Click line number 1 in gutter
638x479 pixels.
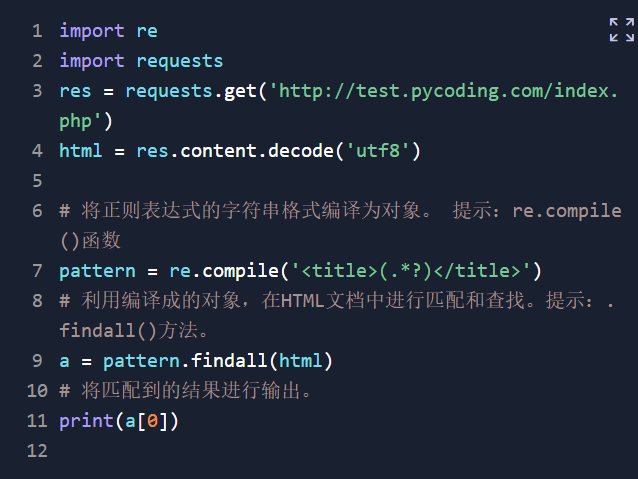(37, 31)
